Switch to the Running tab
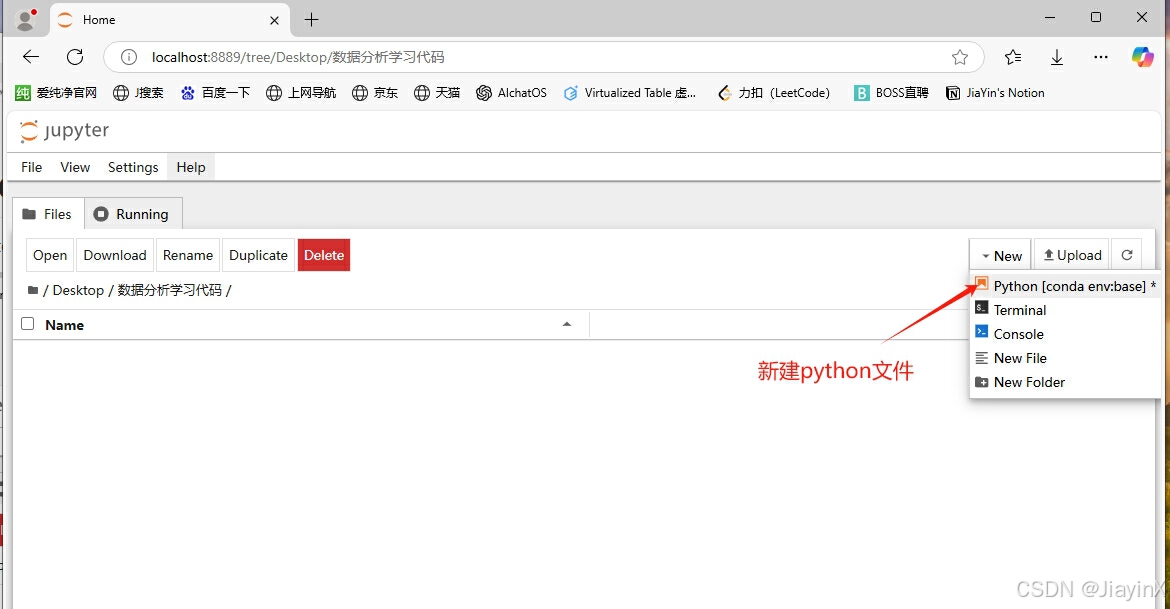This screenshot has width=1170, height=609. coord(133,214)
